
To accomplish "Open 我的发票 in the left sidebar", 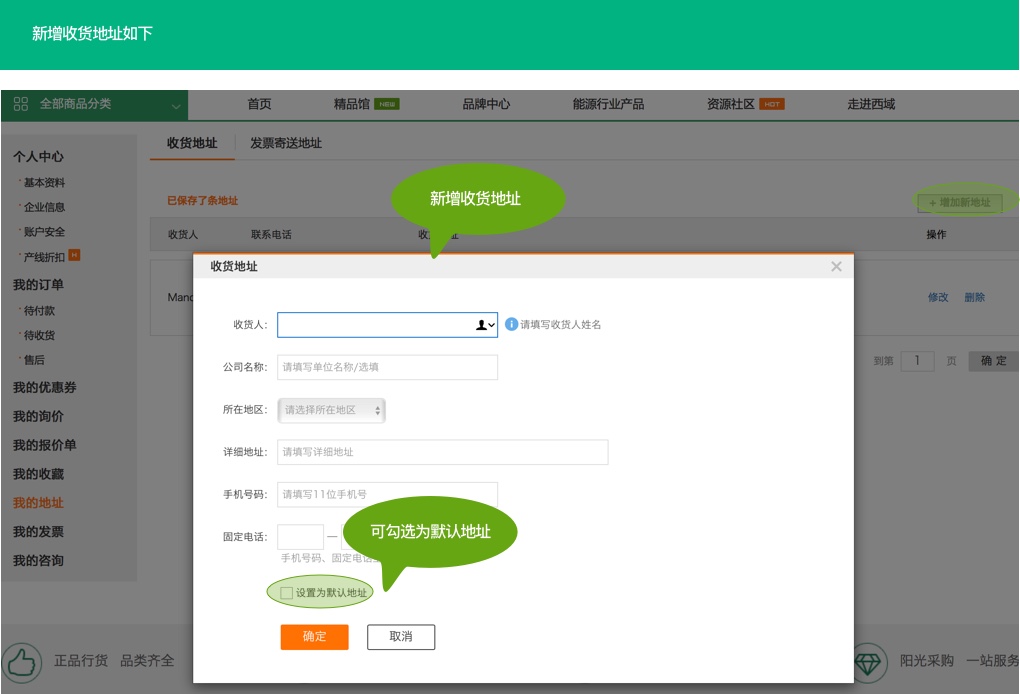I will coord(38,532).
